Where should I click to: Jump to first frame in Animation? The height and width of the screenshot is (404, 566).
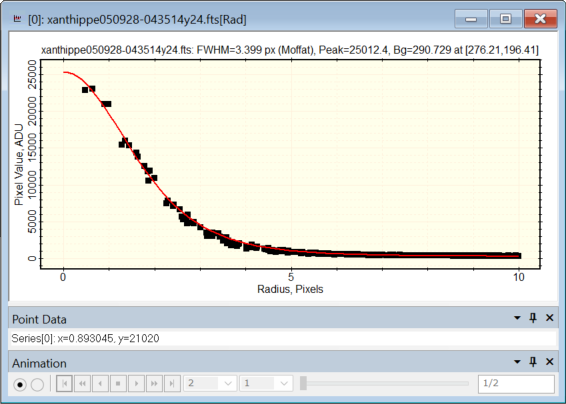pyautogui.click(x=65, y=383)
